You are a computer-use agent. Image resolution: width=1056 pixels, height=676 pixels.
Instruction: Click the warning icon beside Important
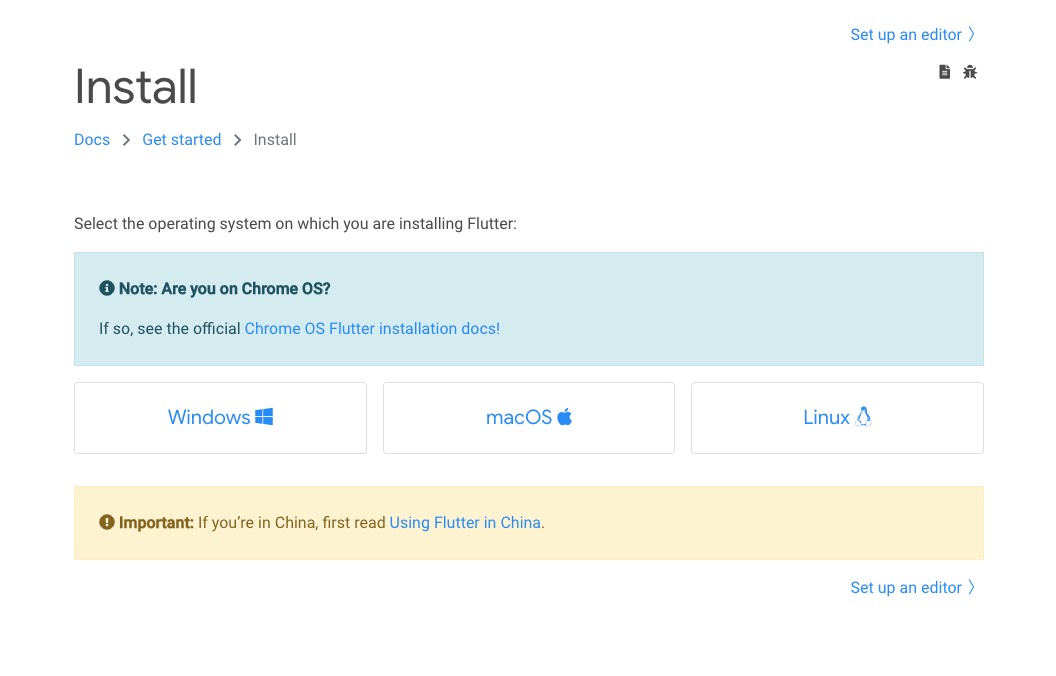(107, 522)
